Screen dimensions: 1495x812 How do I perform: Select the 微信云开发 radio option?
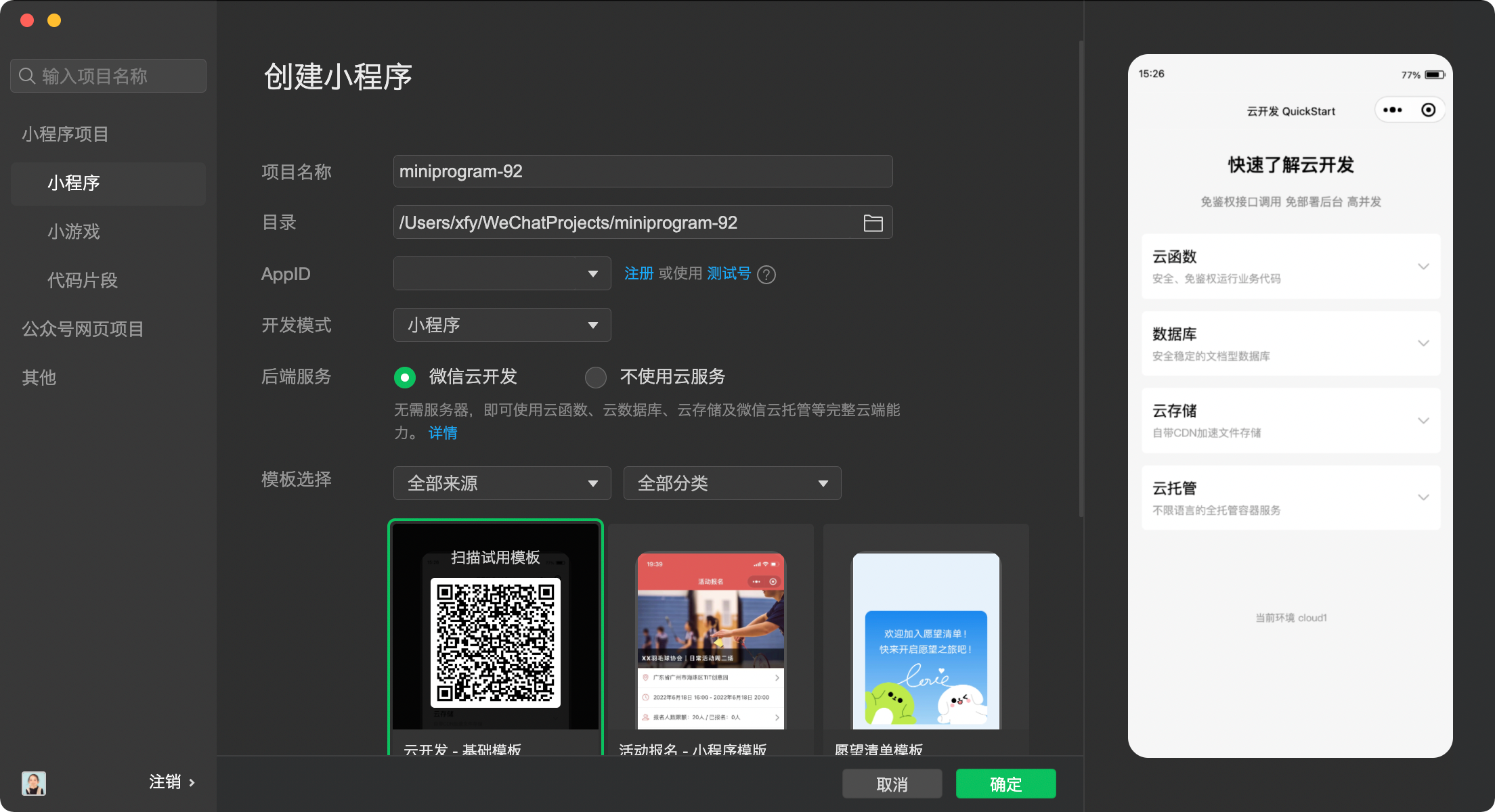405,377
